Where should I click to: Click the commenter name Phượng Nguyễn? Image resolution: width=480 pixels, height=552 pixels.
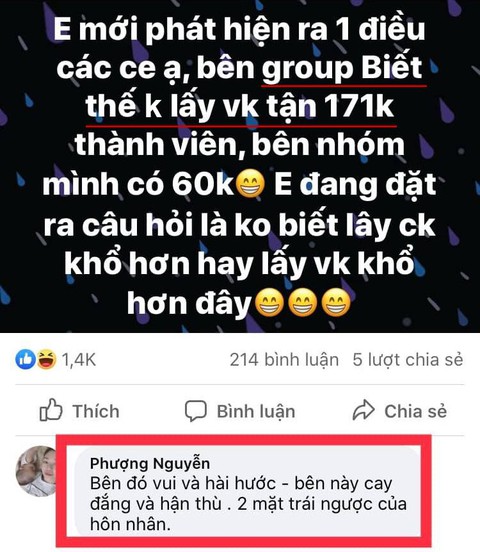click(150, 464)
